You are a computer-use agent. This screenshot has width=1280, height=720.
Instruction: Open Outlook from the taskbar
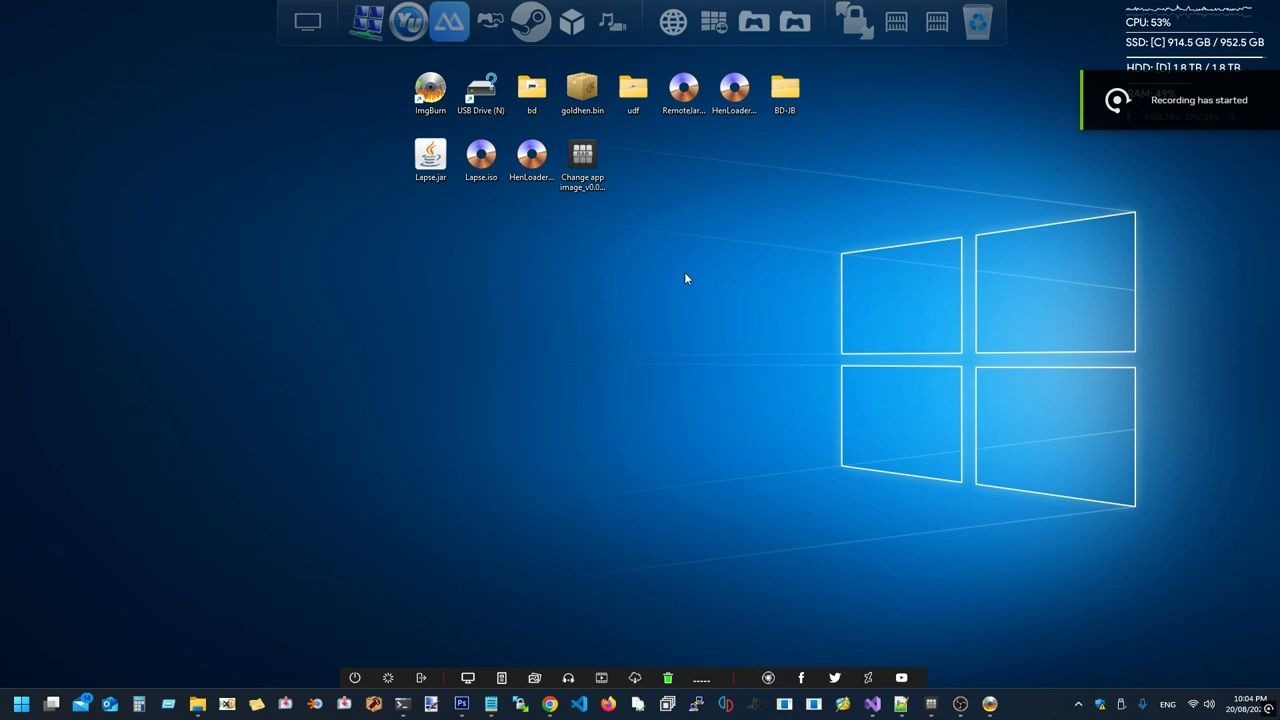coord(110,704)
